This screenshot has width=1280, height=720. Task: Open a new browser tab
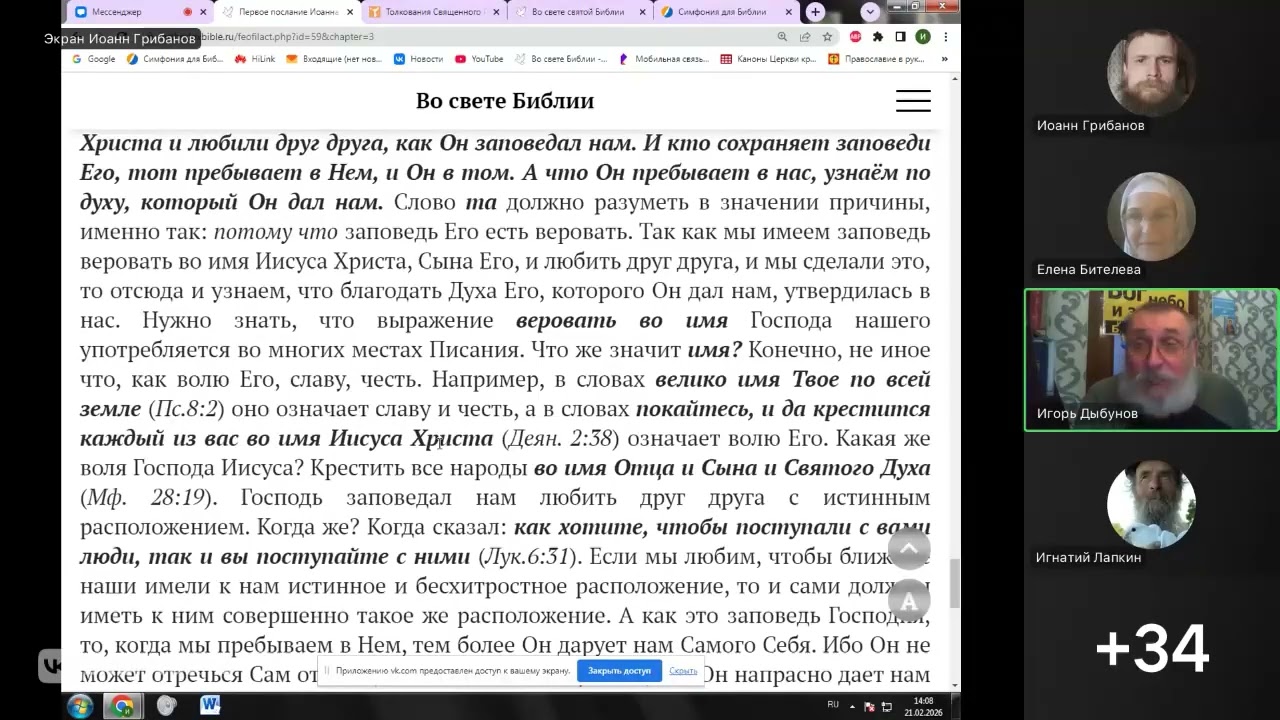click(x=815, y=12)
